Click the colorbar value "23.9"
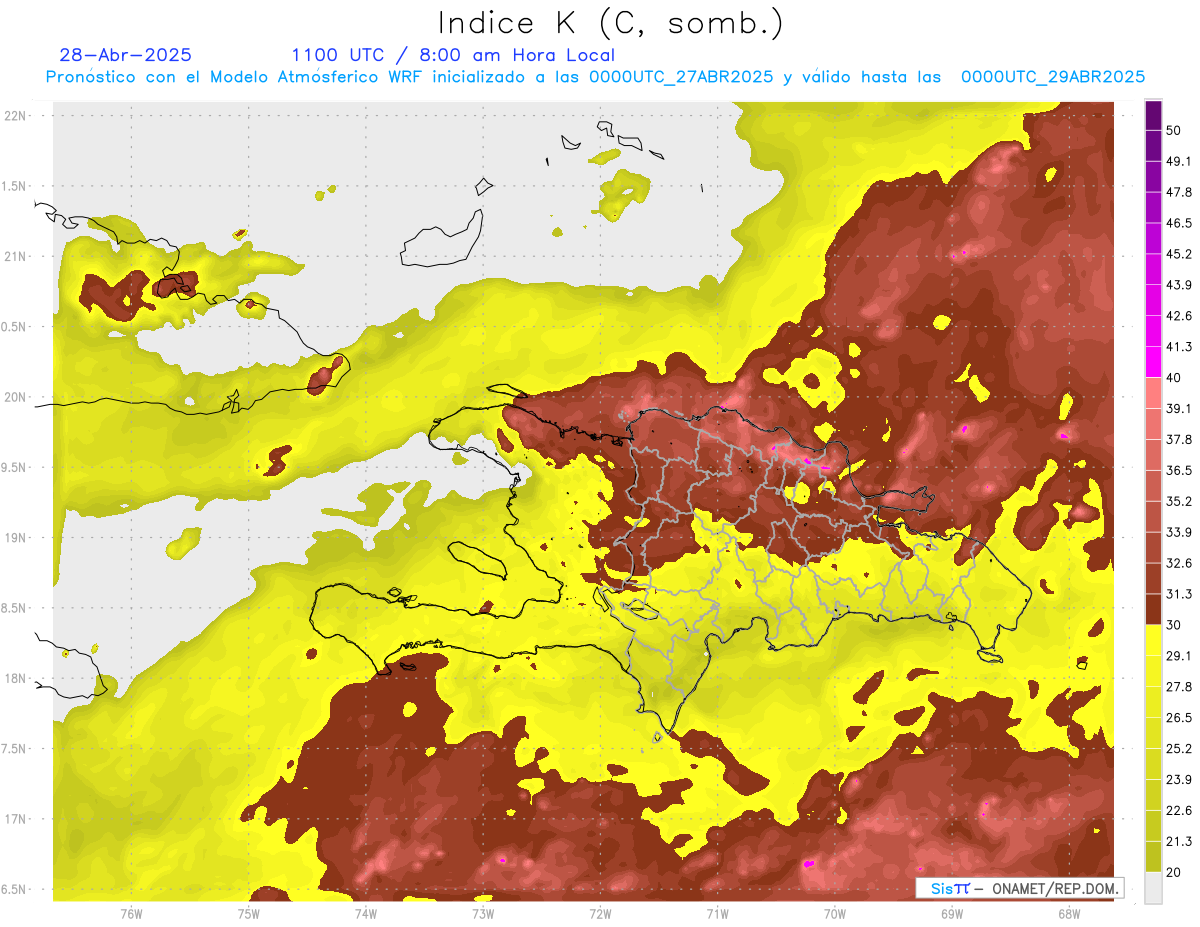This screenshot has width=1200, height=927. coord(1179,780)
